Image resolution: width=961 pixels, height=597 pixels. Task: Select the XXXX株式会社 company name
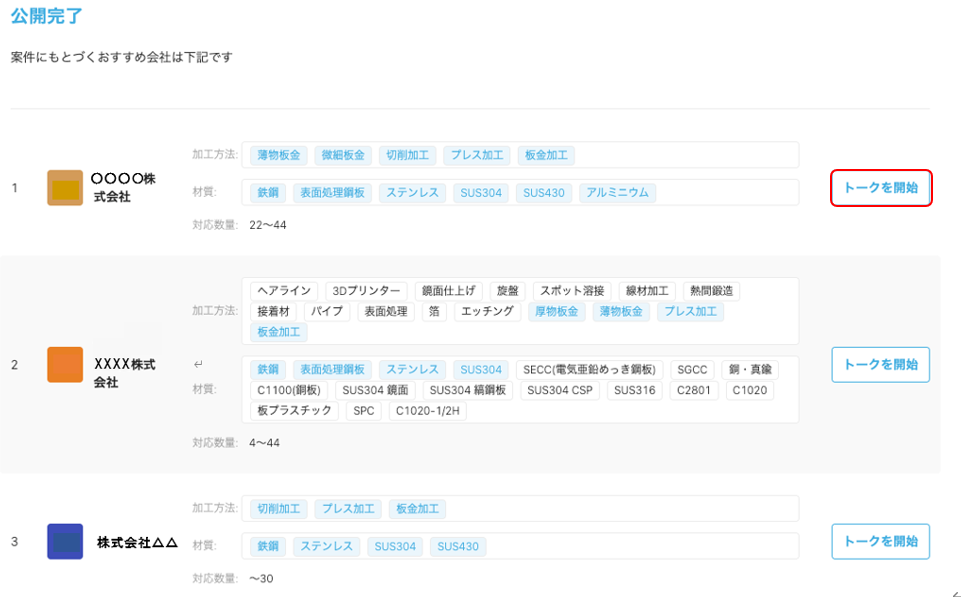click(x=124, y=373)
